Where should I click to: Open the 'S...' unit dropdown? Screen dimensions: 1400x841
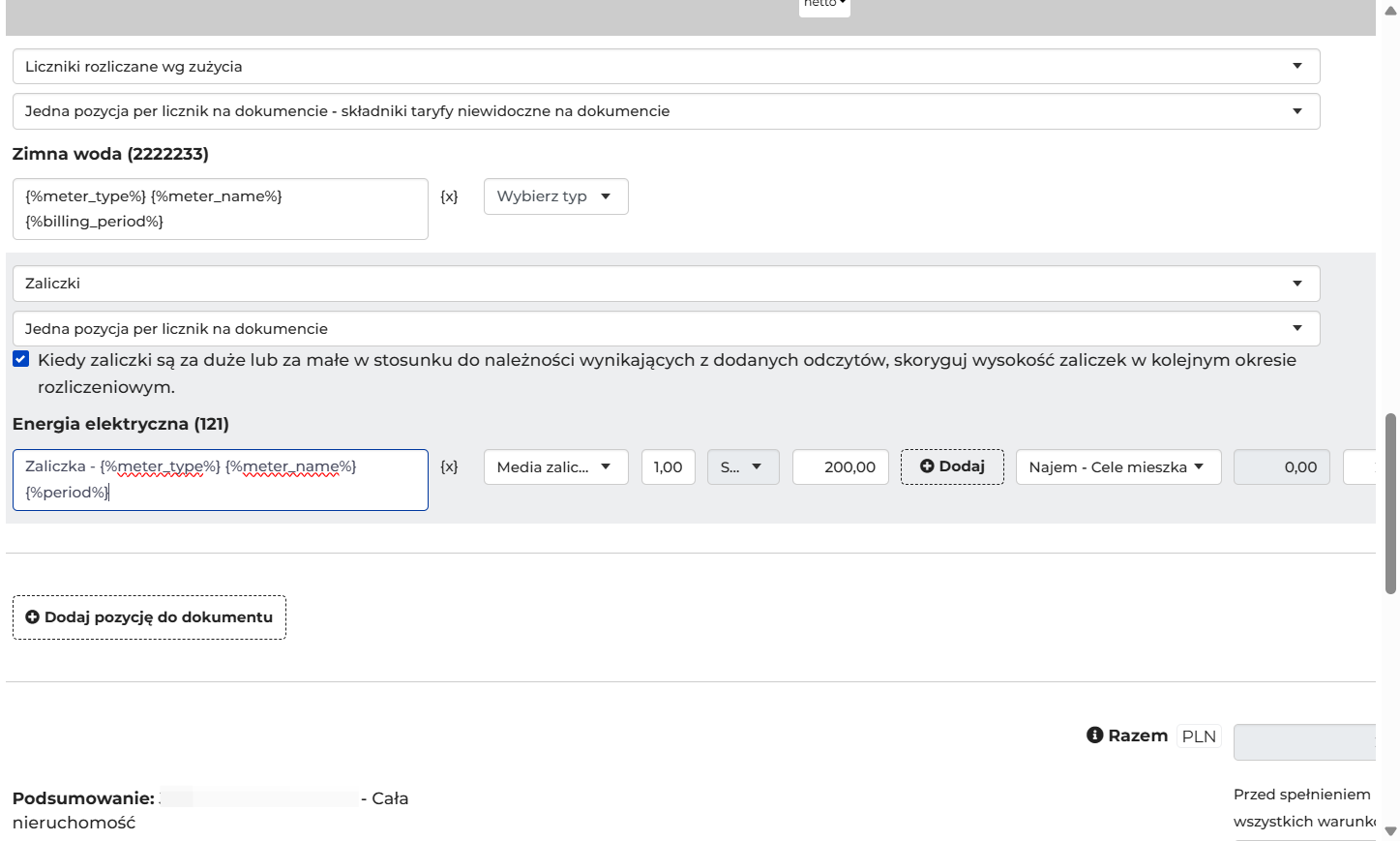(x=743, y=466)
